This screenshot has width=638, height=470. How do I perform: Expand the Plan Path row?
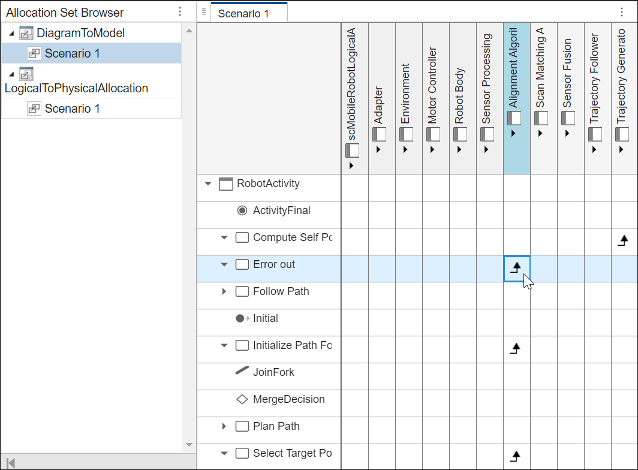pos(224,427)
